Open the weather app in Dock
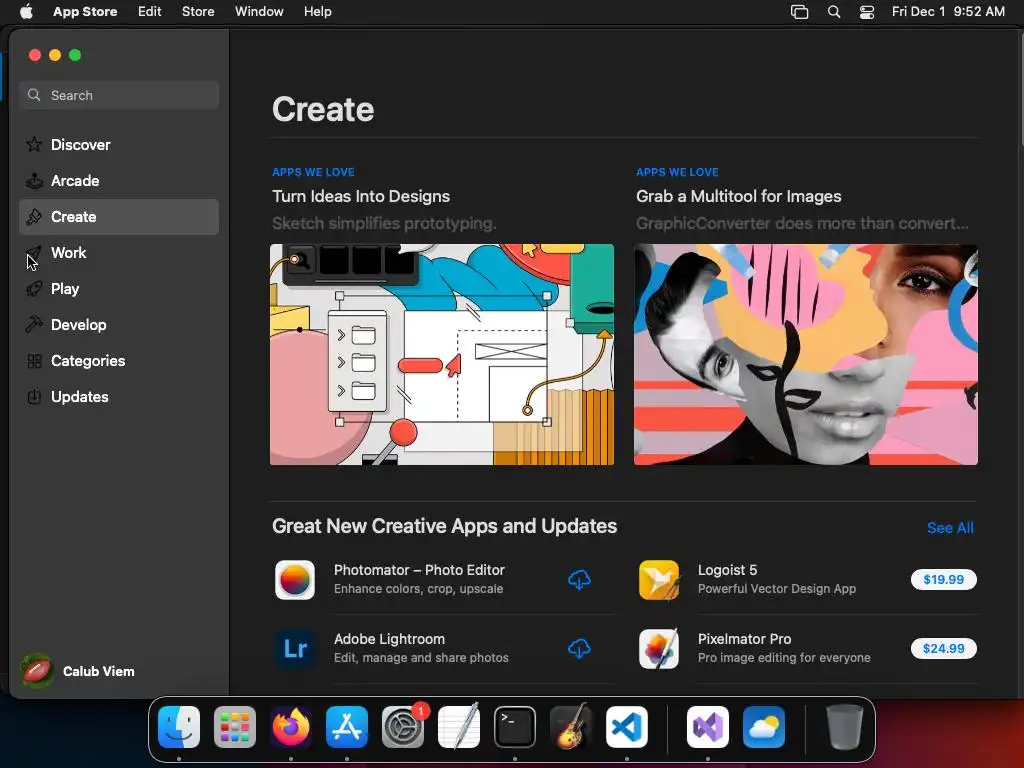 (763, 727)
